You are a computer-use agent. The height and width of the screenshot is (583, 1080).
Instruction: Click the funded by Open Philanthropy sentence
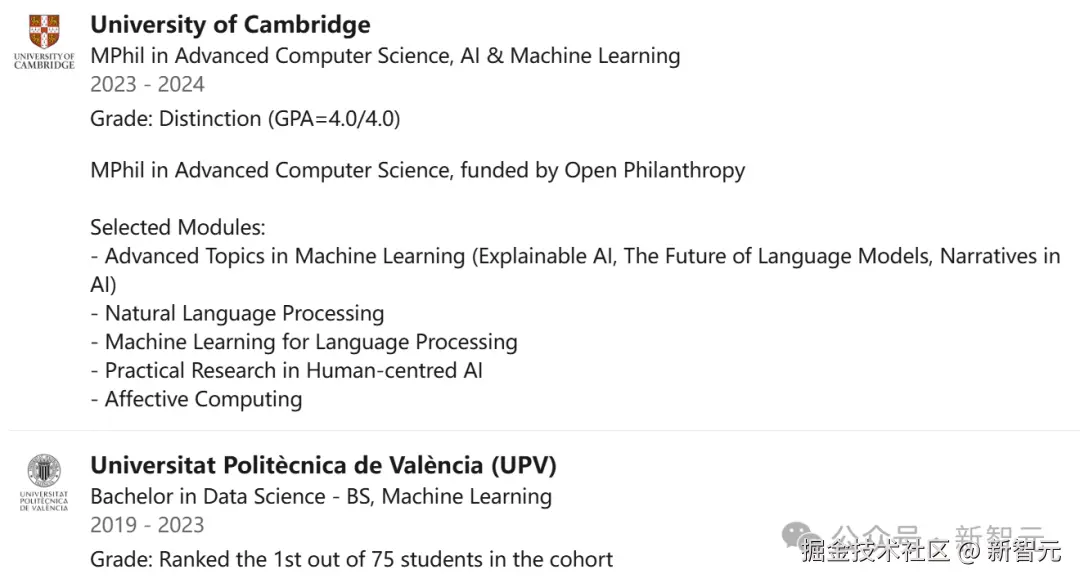417,171
